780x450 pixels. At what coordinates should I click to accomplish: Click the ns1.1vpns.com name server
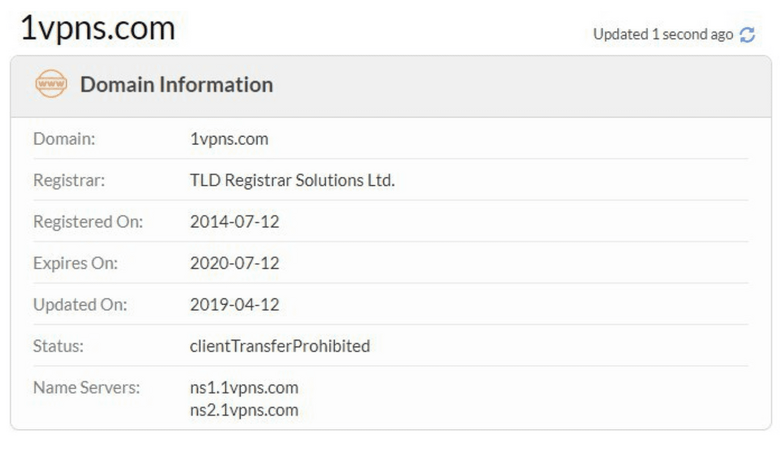pyautogui.click(x=244, y=387)
